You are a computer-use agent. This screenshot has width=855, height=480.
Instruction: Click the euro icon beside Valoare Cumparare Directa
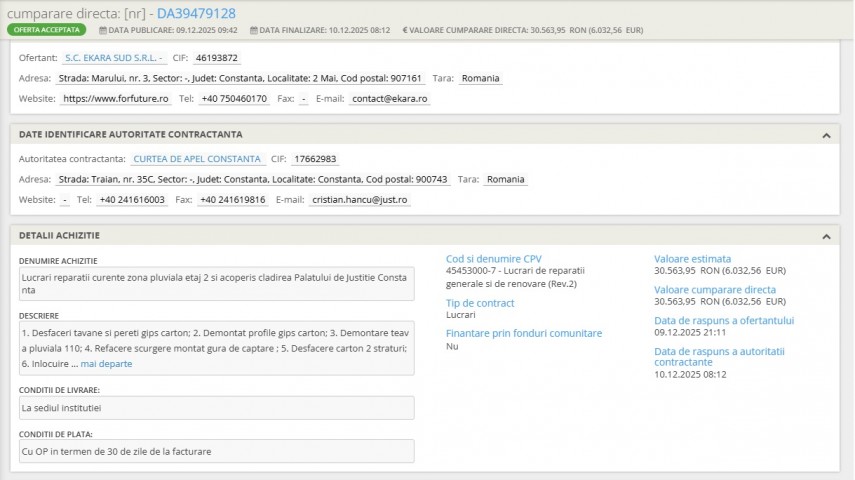click(x=405, y=30)
